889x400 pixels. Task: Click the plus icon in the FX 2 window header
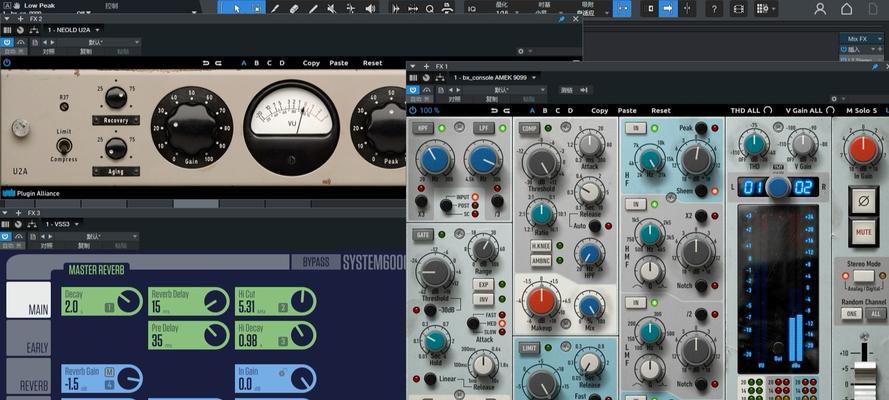[x=18, y=19]
